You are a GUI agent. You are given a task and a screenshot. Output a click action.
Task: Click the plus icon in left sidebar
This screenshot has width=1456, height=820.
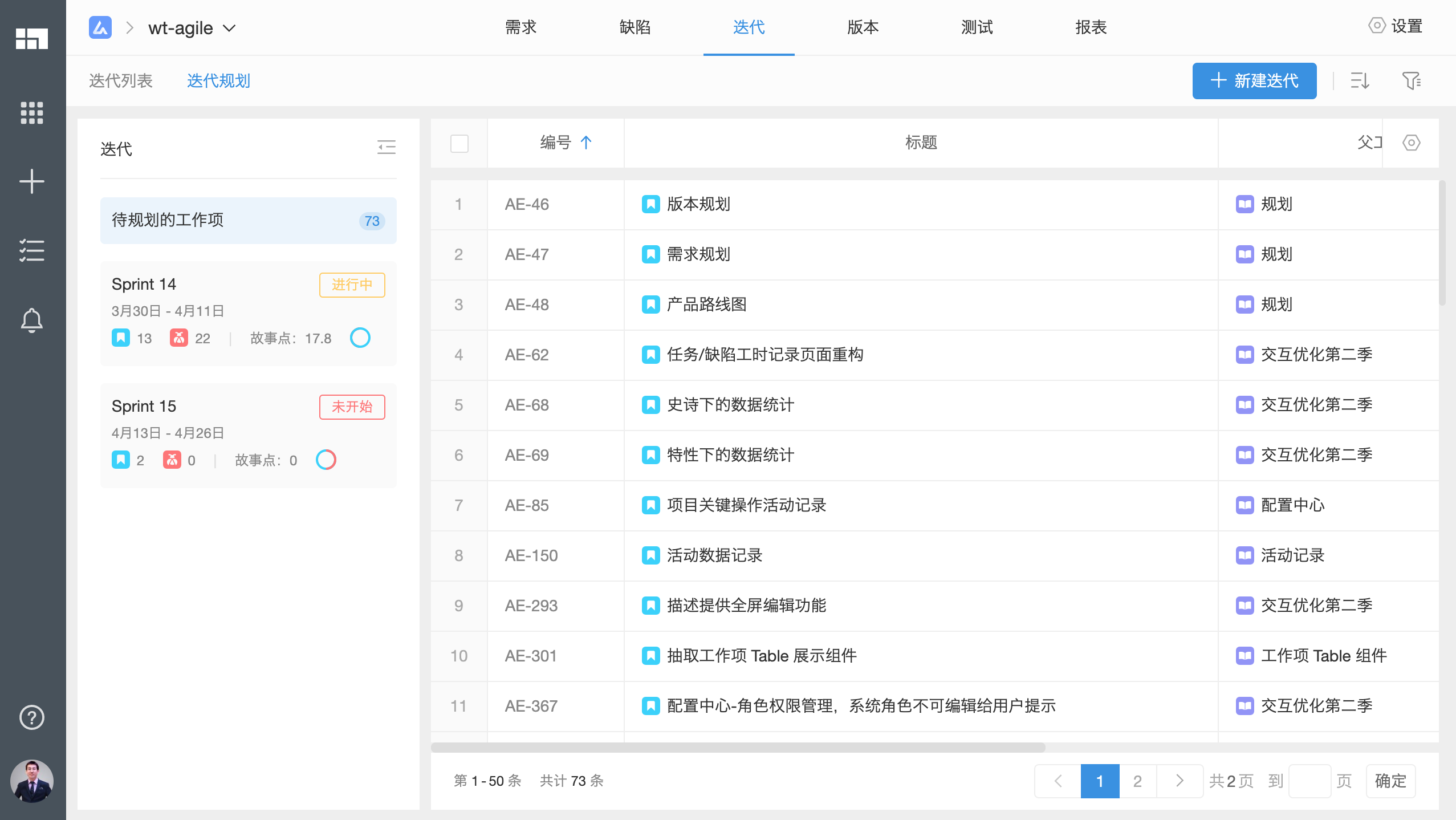pyautogui.click(x=32, y=181)
